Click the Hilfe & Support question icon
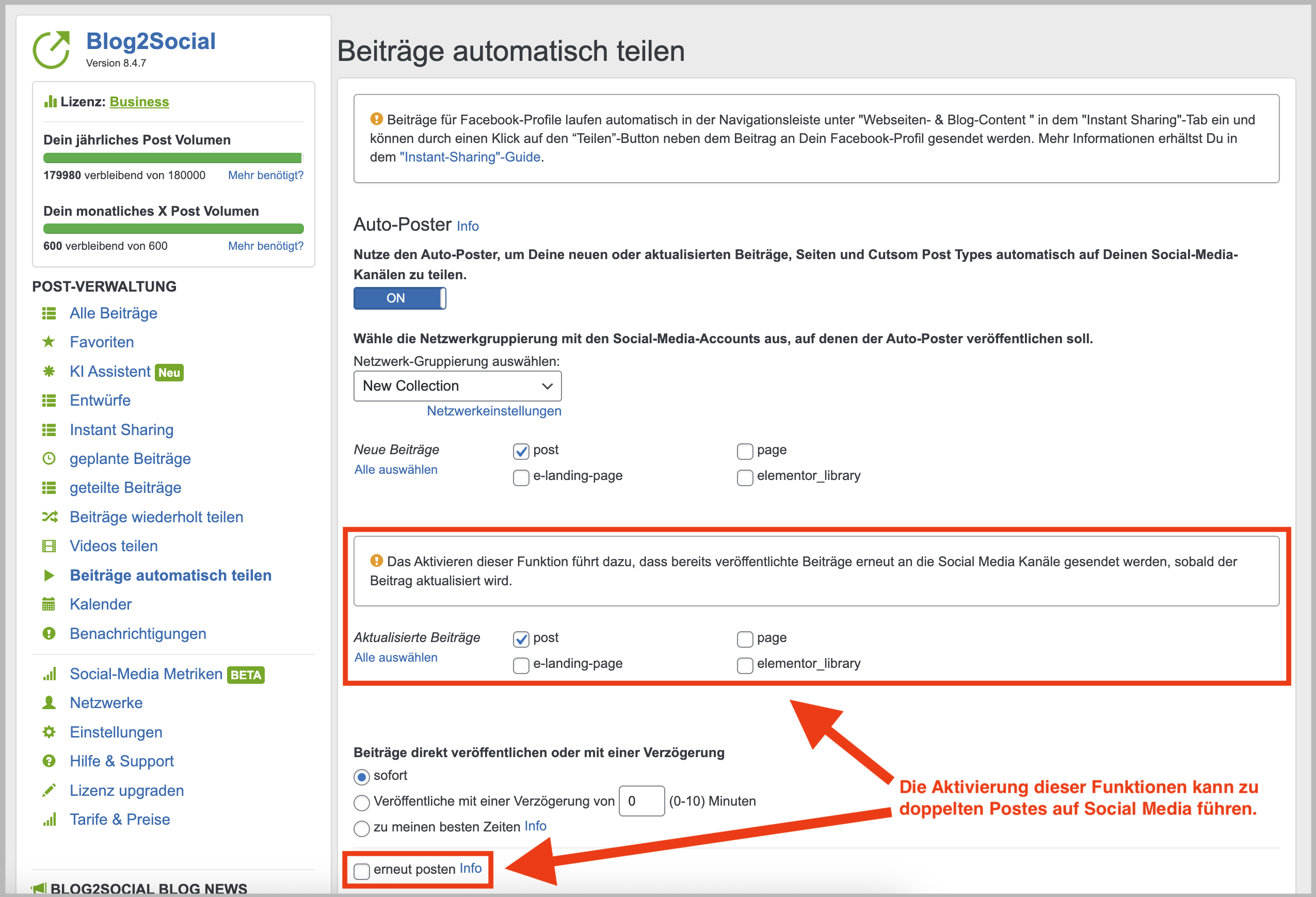 [x=49, y=761]
